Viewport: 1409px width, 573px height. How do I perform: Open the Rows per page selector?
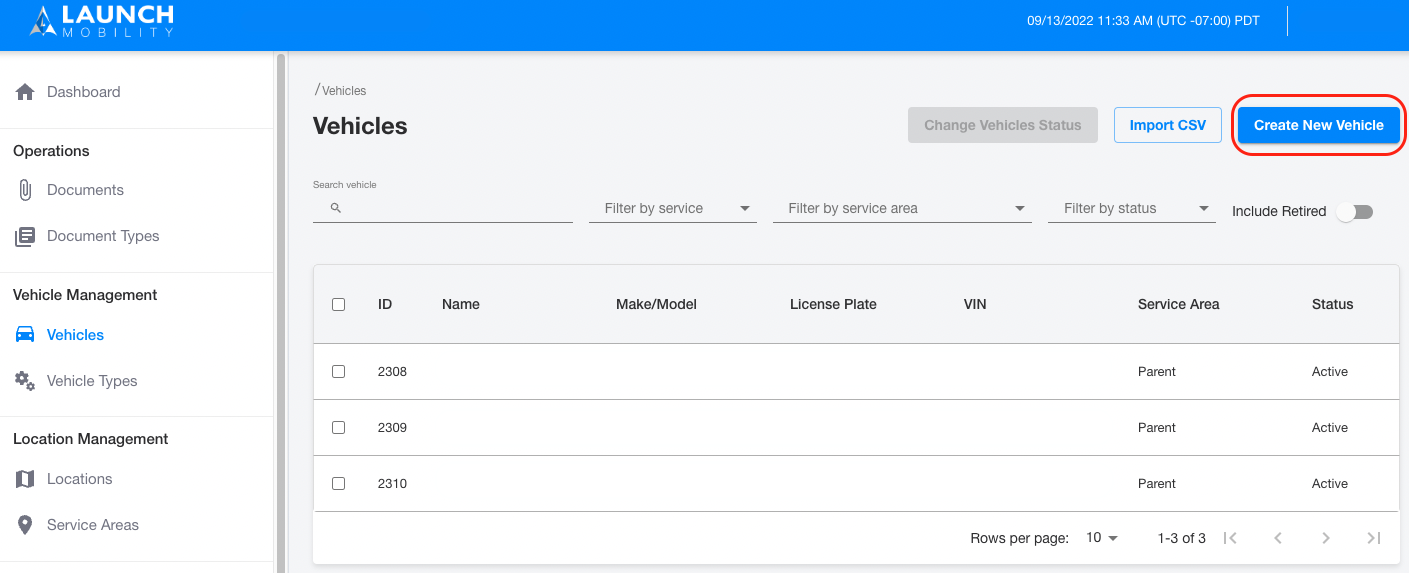pyautogui.click(x=1102, y=538)
